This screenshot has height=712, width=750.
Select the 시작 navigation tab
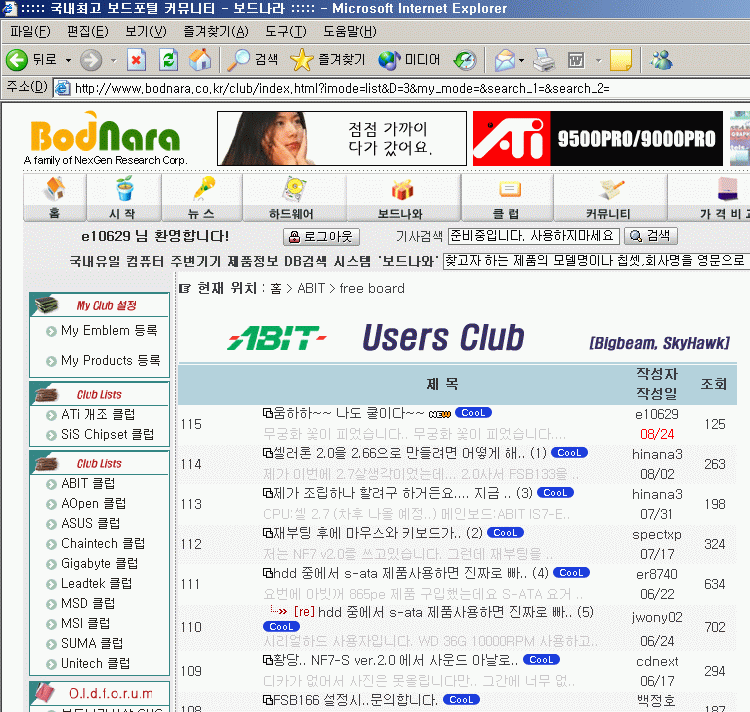pyautogui.click(x=124, y=198)
